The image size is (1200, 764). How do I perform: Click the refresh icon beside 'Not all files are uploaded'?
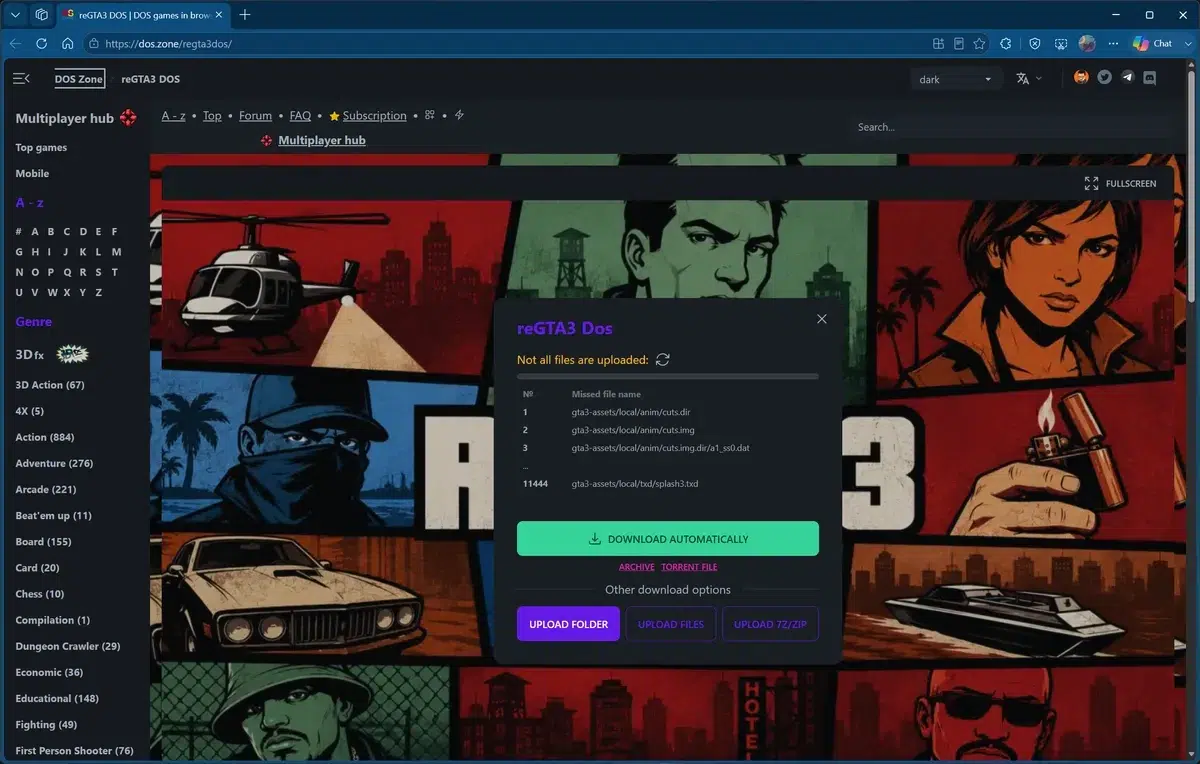pyautogui.click(x=662, y=360)
